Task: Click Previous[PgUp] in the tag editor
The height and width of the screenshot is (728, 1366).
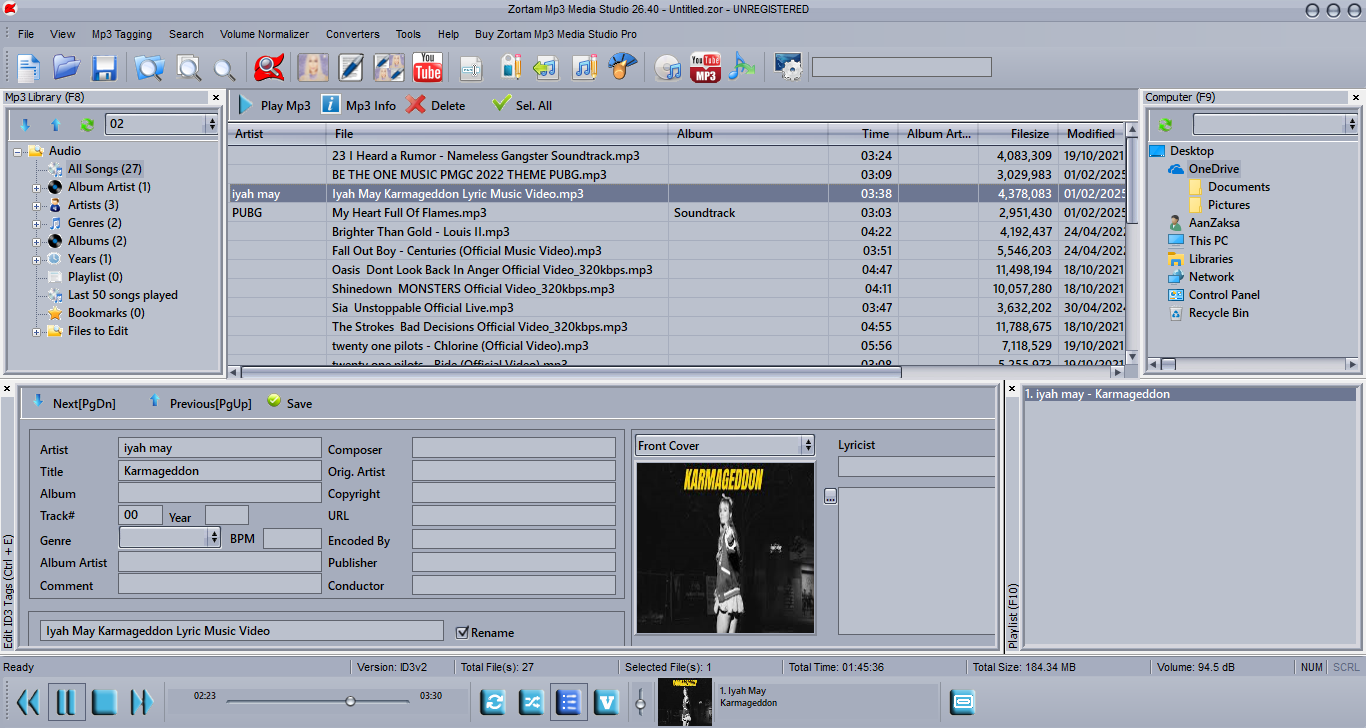Action: [x=199, y=403]
